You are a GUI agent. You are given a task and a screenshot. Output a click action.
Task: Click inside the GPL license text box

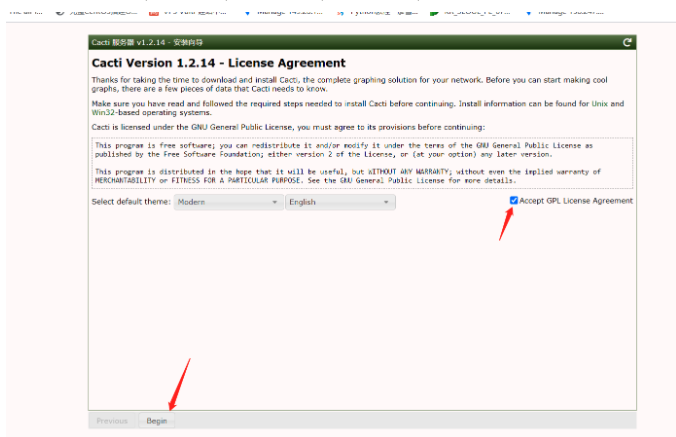coord(360,162)
